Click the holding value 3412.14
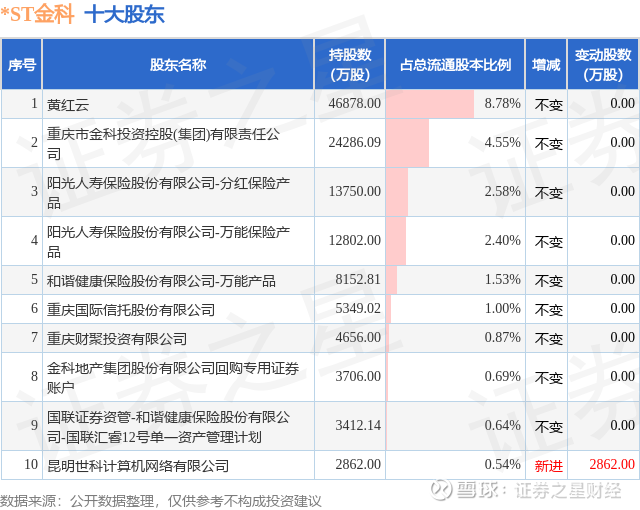640x510 pixels. (358, 425)
